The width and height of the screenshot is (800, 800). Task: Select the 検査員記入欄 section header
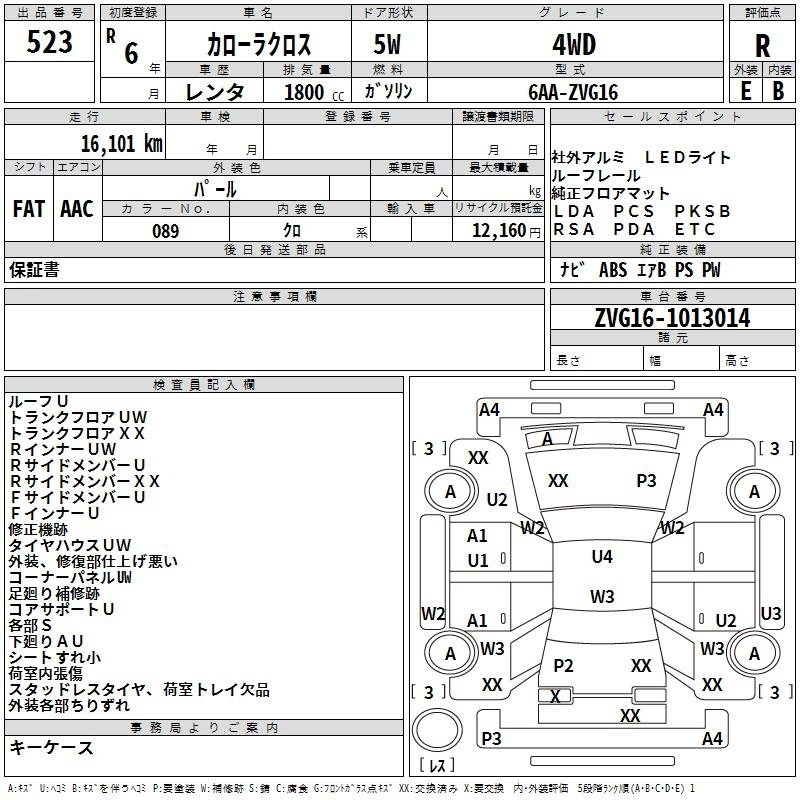tap(204, 385)
